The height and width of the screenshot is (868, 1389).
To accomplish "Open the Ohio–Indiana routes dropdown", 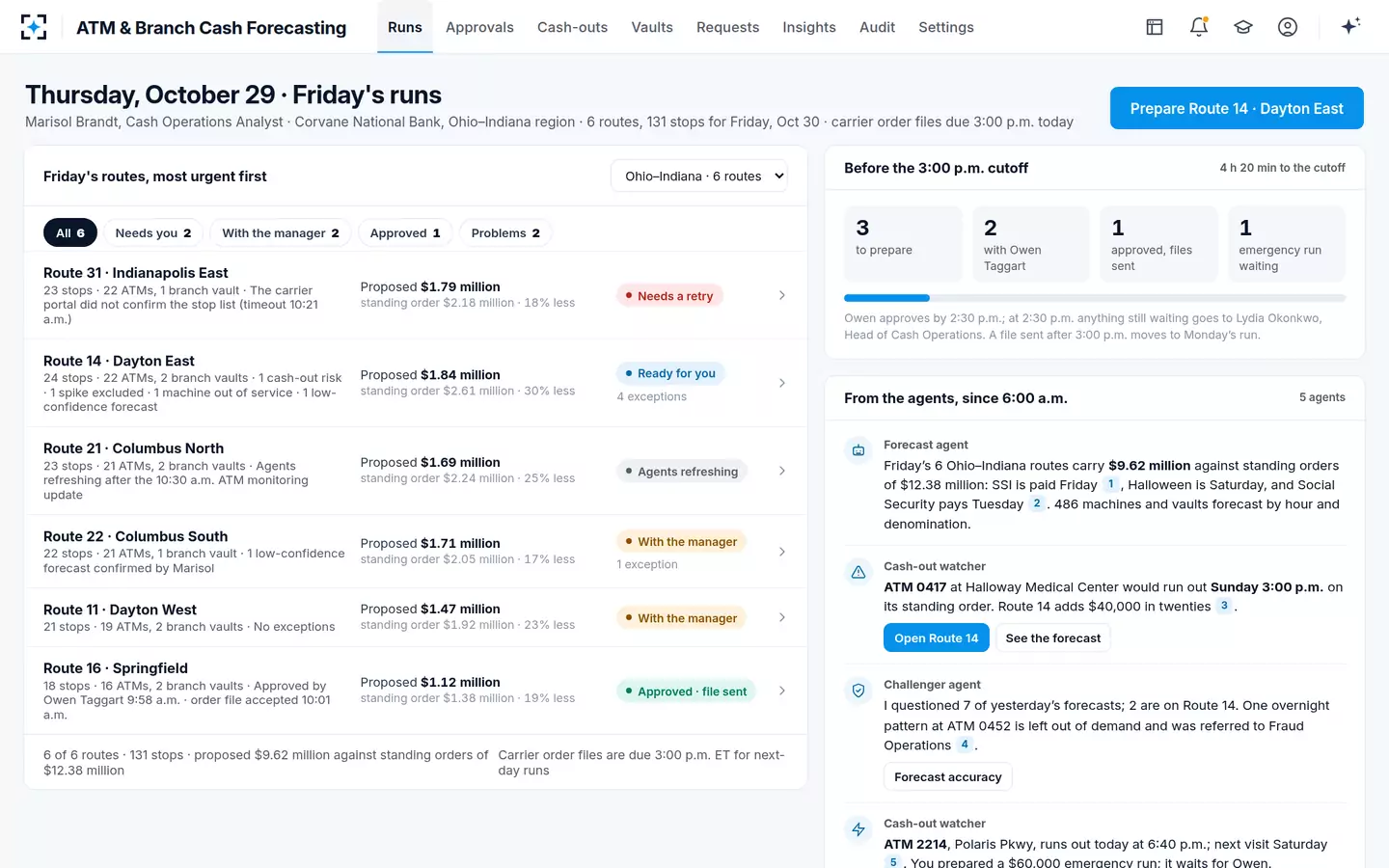I will click(699, 176).
